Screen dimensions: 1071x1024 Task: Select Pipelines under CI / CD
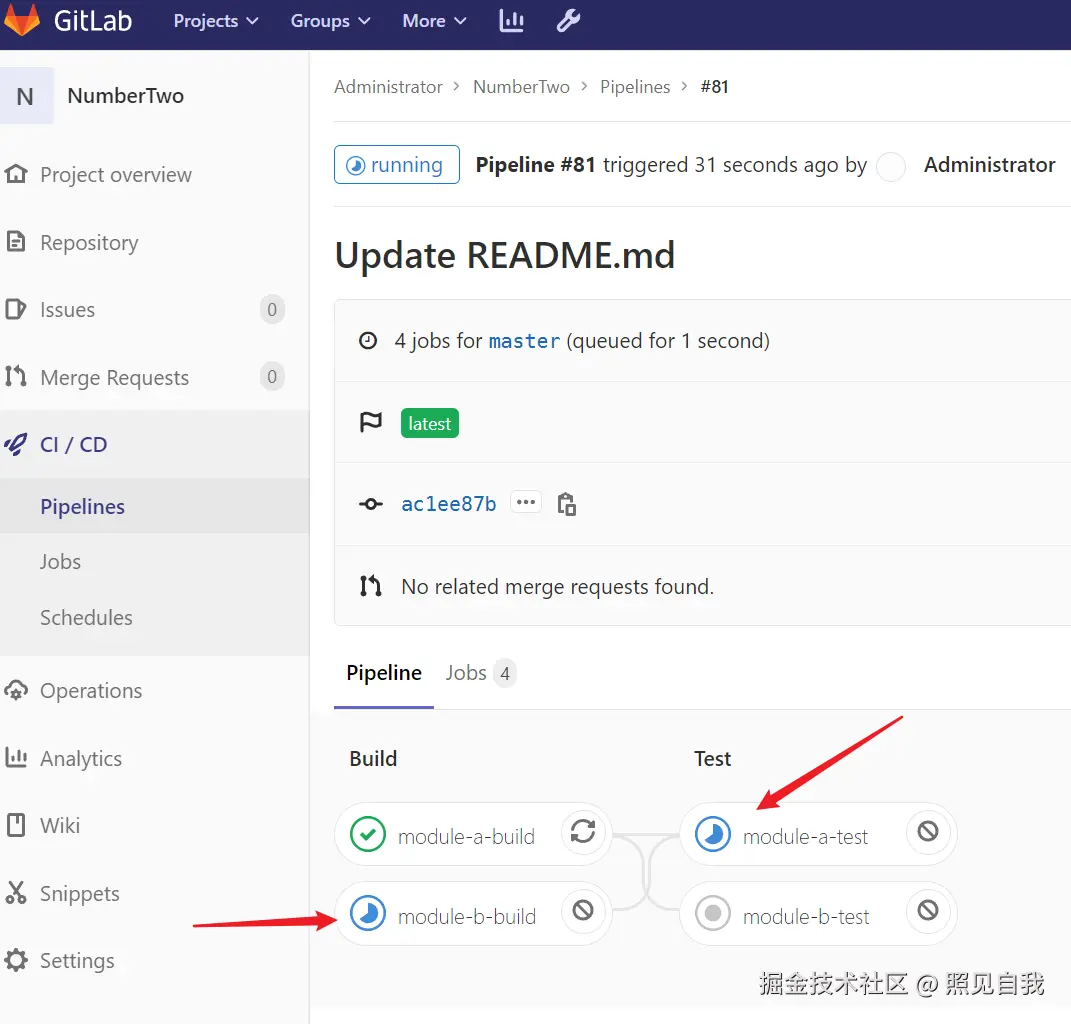[x=82, y=506]
